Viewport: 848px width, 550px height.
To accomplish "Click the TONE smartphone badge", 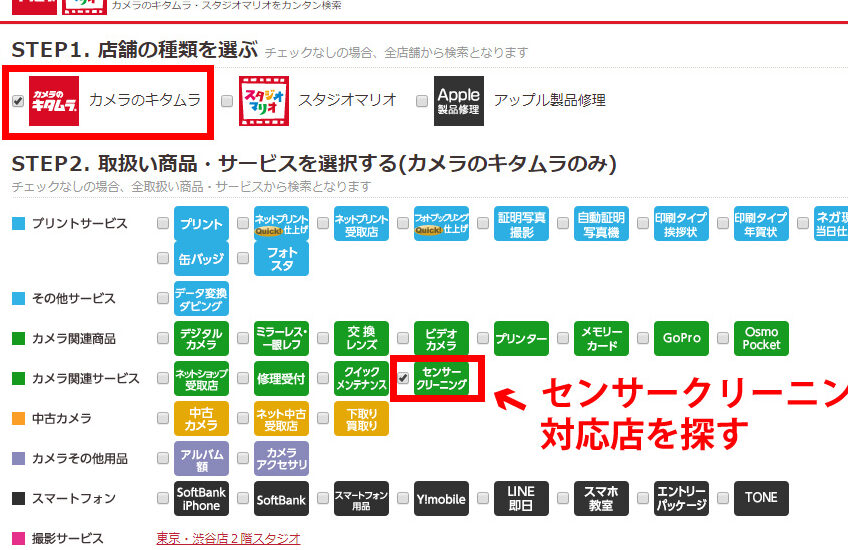I will (761, 498).
